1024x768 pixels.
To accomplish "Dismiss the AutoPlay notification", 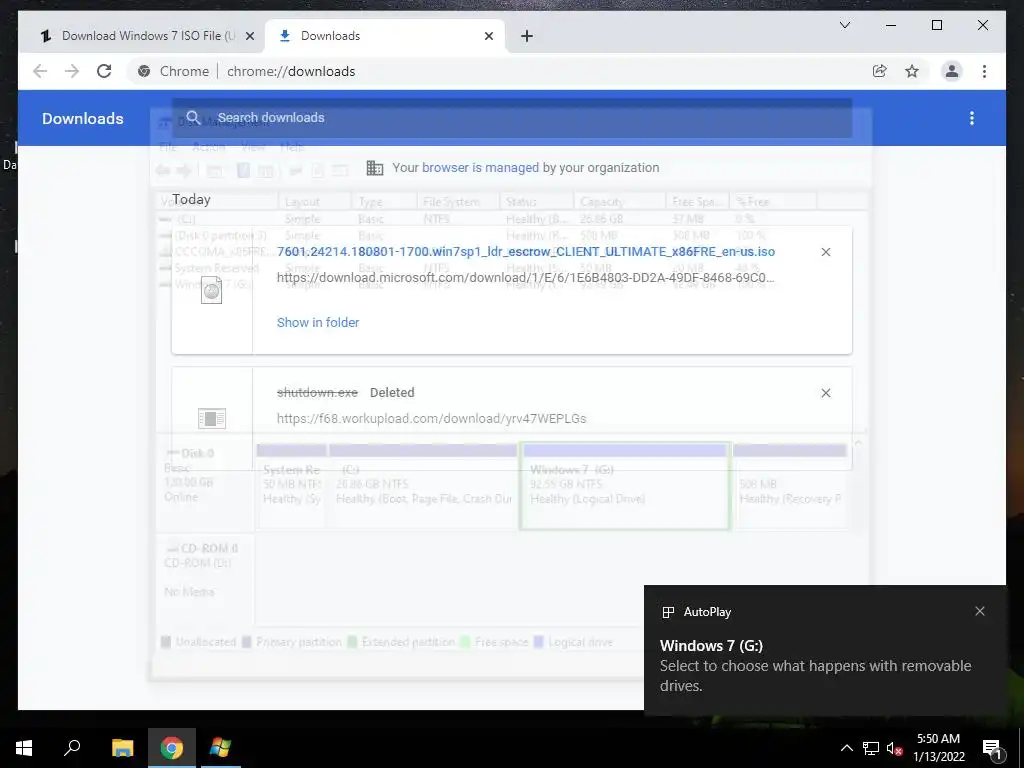I will point(980,611).
